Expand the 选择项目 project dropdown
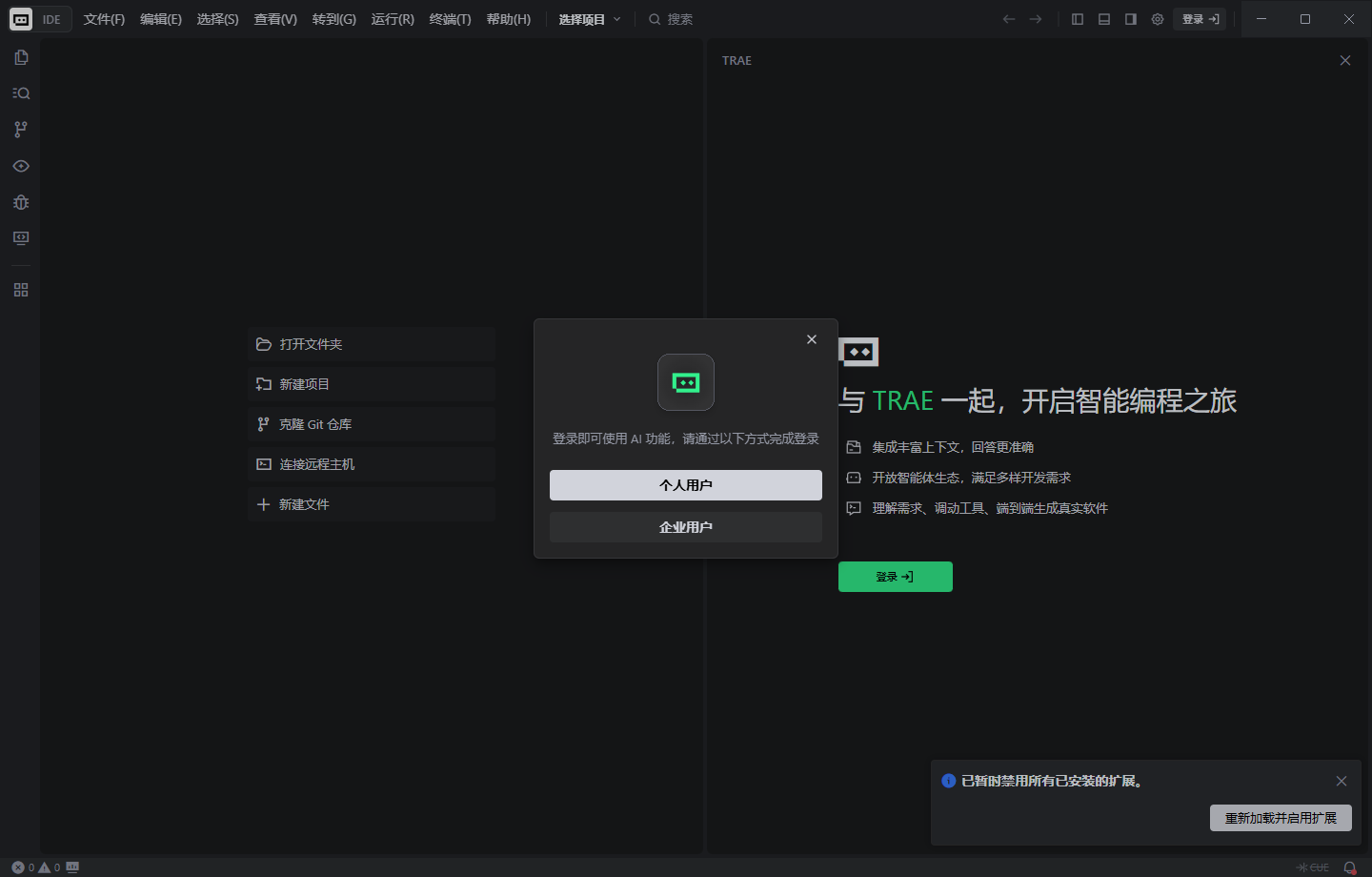1372x877 pixels. click(590, 19)
